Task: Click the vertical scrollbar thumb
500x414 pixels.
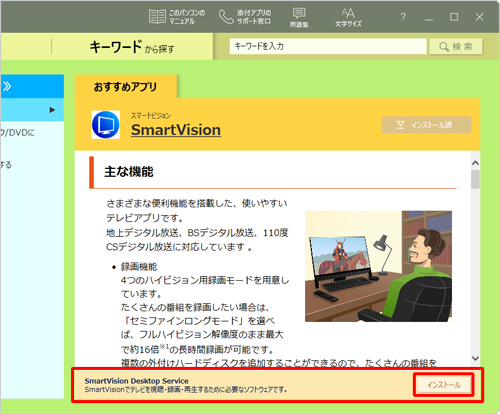Action: click(x=475, y=179)
